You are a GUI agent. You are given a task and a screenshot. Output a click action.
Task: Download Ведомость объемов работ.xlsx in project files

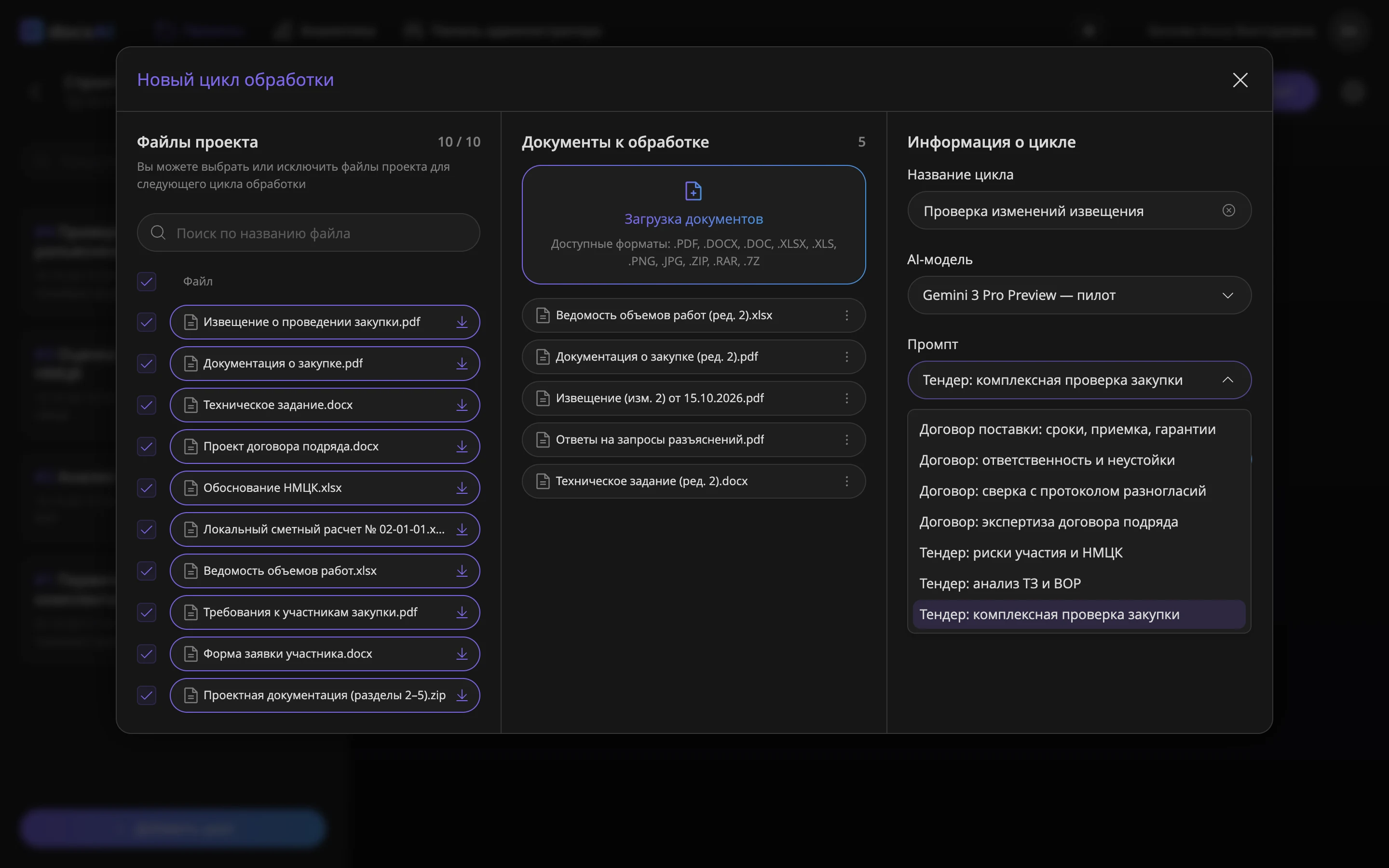click(462, 570)
